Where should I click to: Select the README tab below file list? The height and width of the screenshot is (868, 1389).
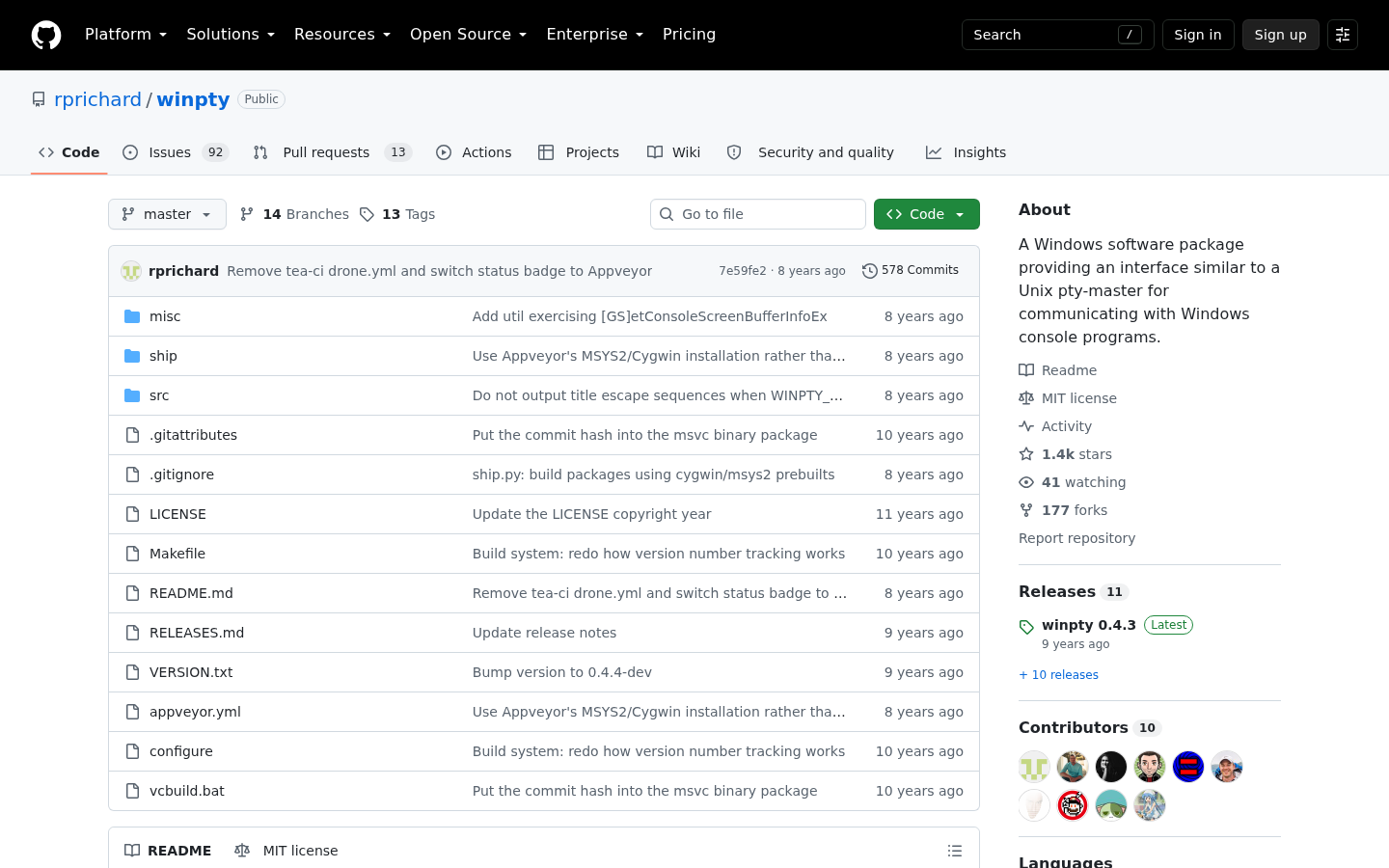coord(168,851)
